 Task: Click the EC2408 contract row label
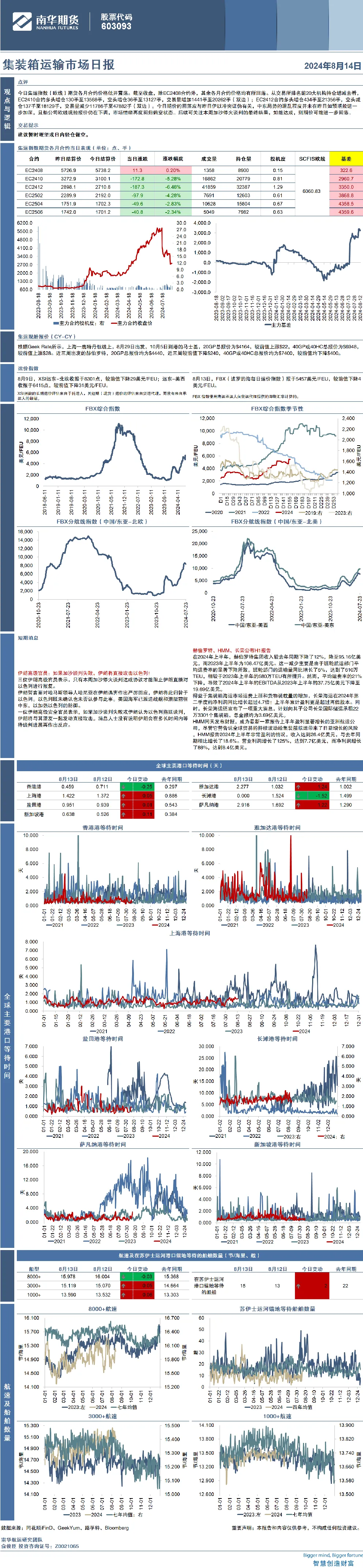[34, 170]
